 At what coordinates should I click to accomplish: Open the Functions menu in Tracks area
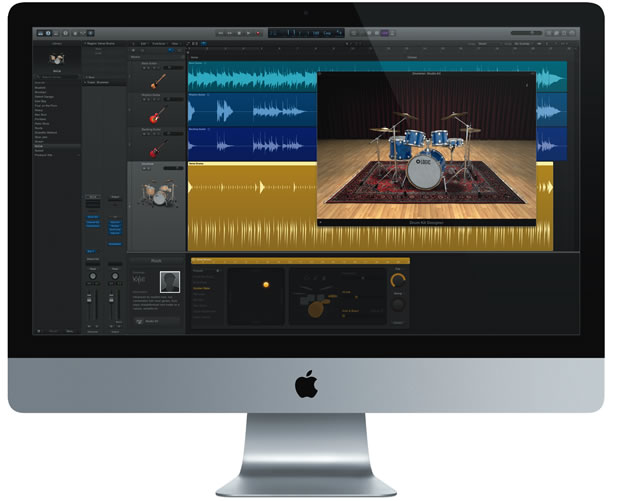click(159, 43)
